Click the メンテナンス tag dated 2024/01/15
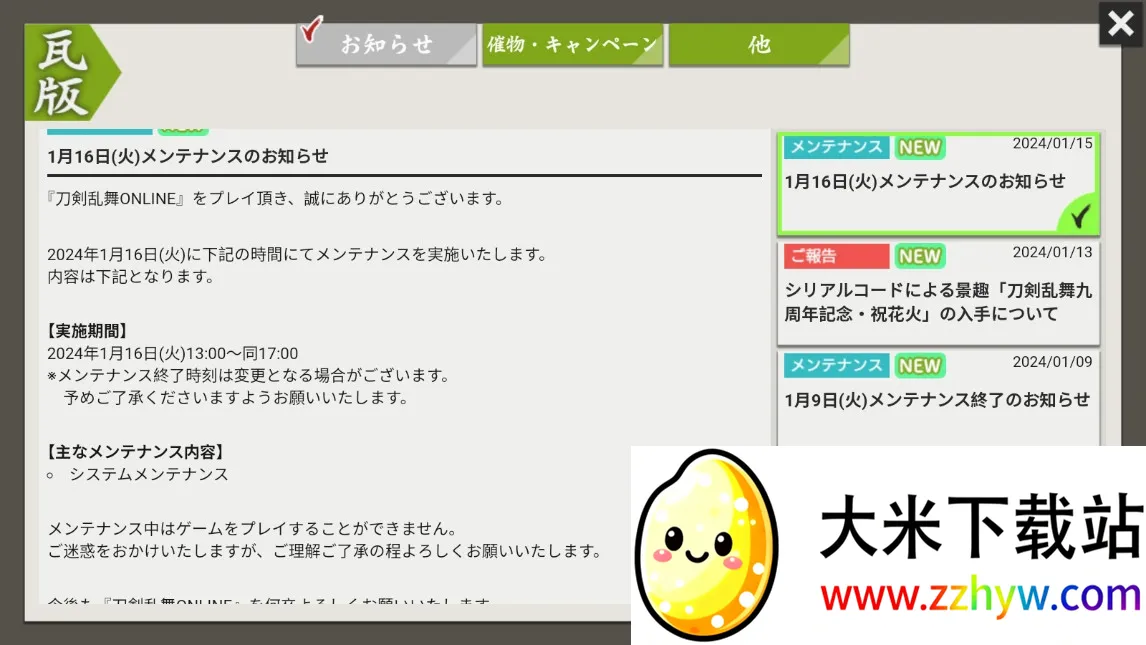Screen dimensions: 1146x645 click(837, 147)
